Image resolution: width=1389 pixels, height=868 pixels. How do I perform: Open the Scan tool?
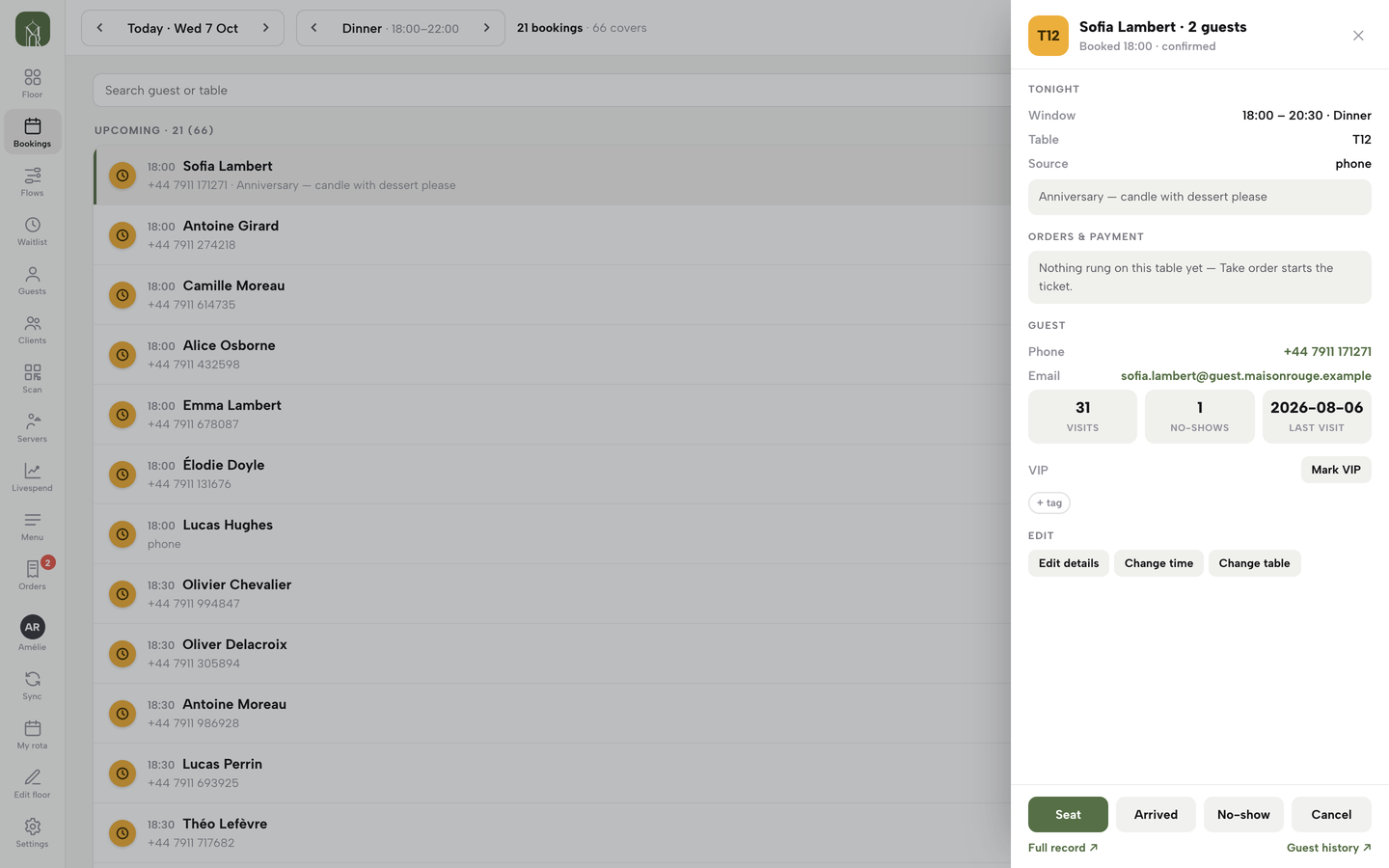(x=33, y=378)
